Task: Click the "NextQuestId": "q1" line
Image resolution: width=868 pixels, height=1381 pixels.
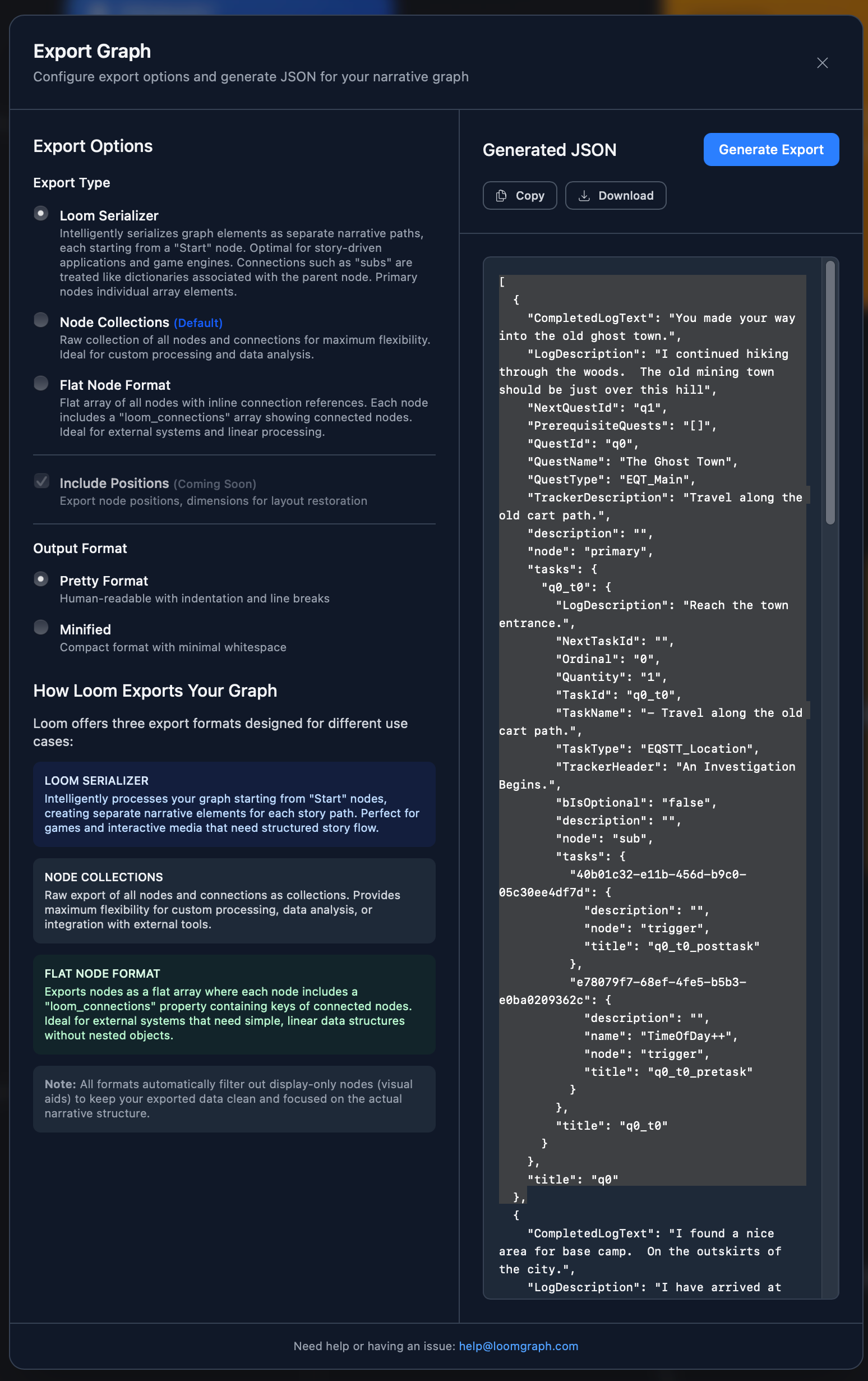Action: pyautogui.click(x=597, y=408)
